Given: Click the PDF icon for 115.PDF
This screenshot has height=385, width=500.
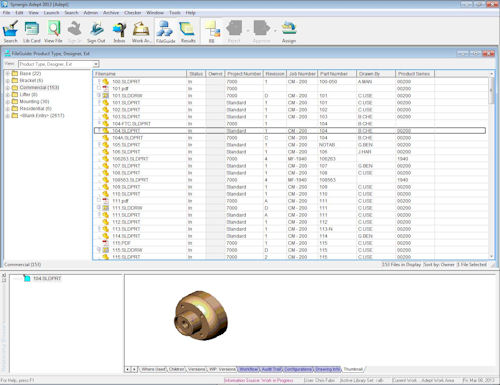Looking at the screenshot, I should click(106, 243).
